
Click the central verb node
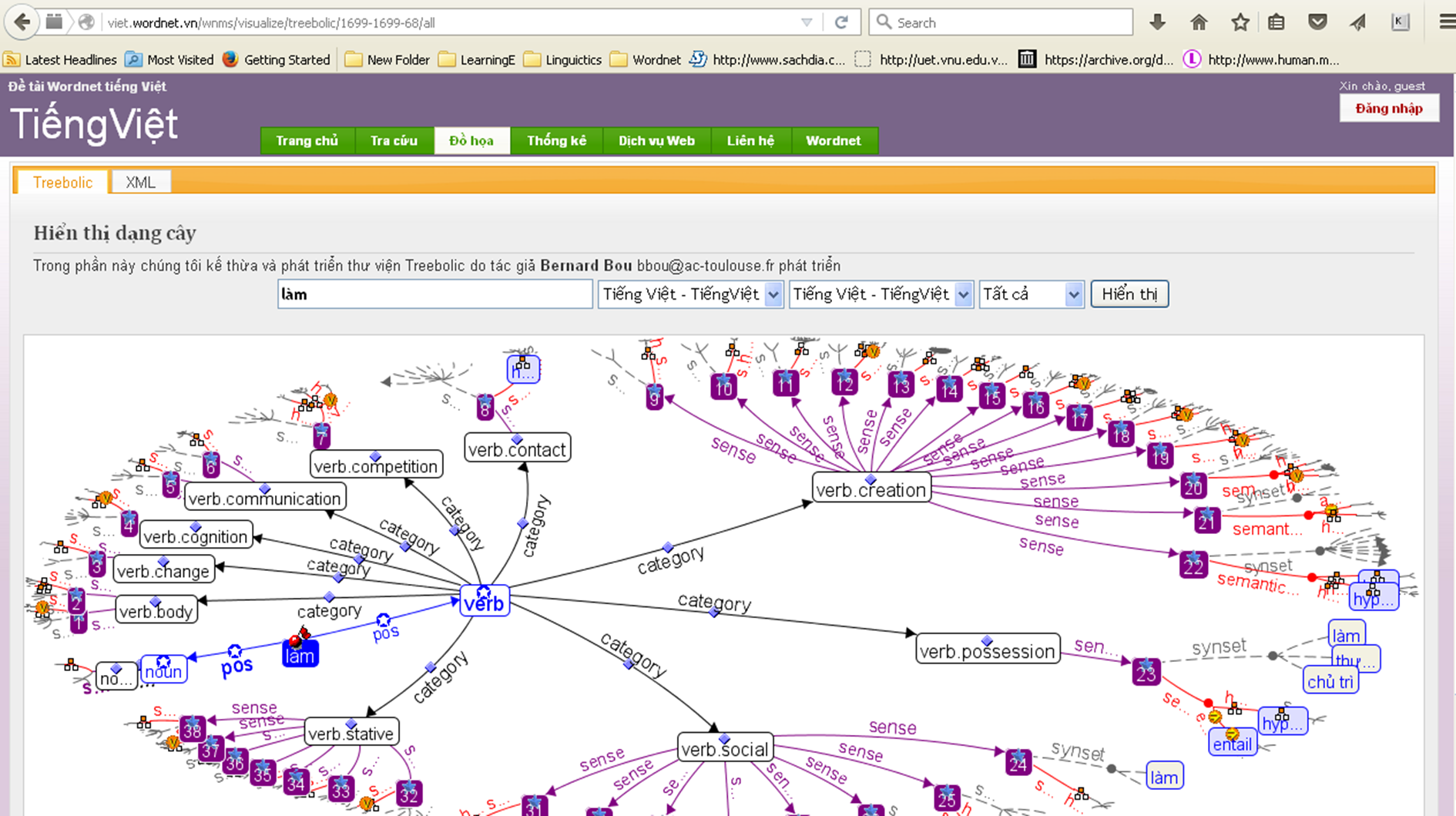[x=485, y=603]
